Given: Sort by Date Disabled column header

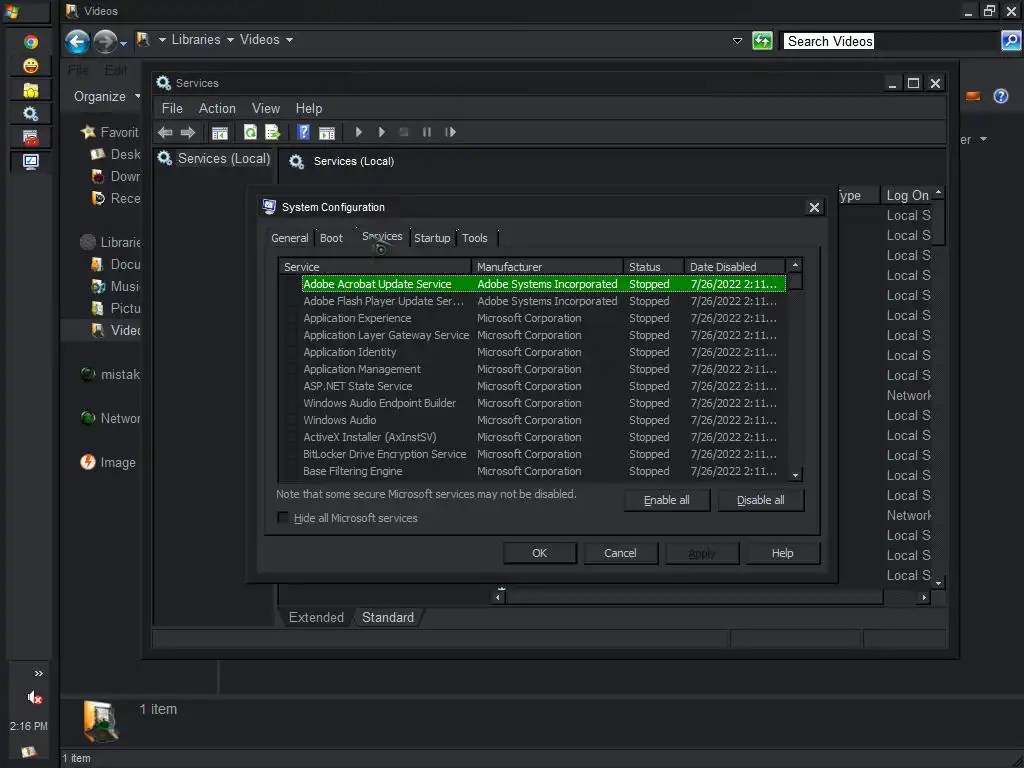Looking at the screenshot, I should coord(734,267).
